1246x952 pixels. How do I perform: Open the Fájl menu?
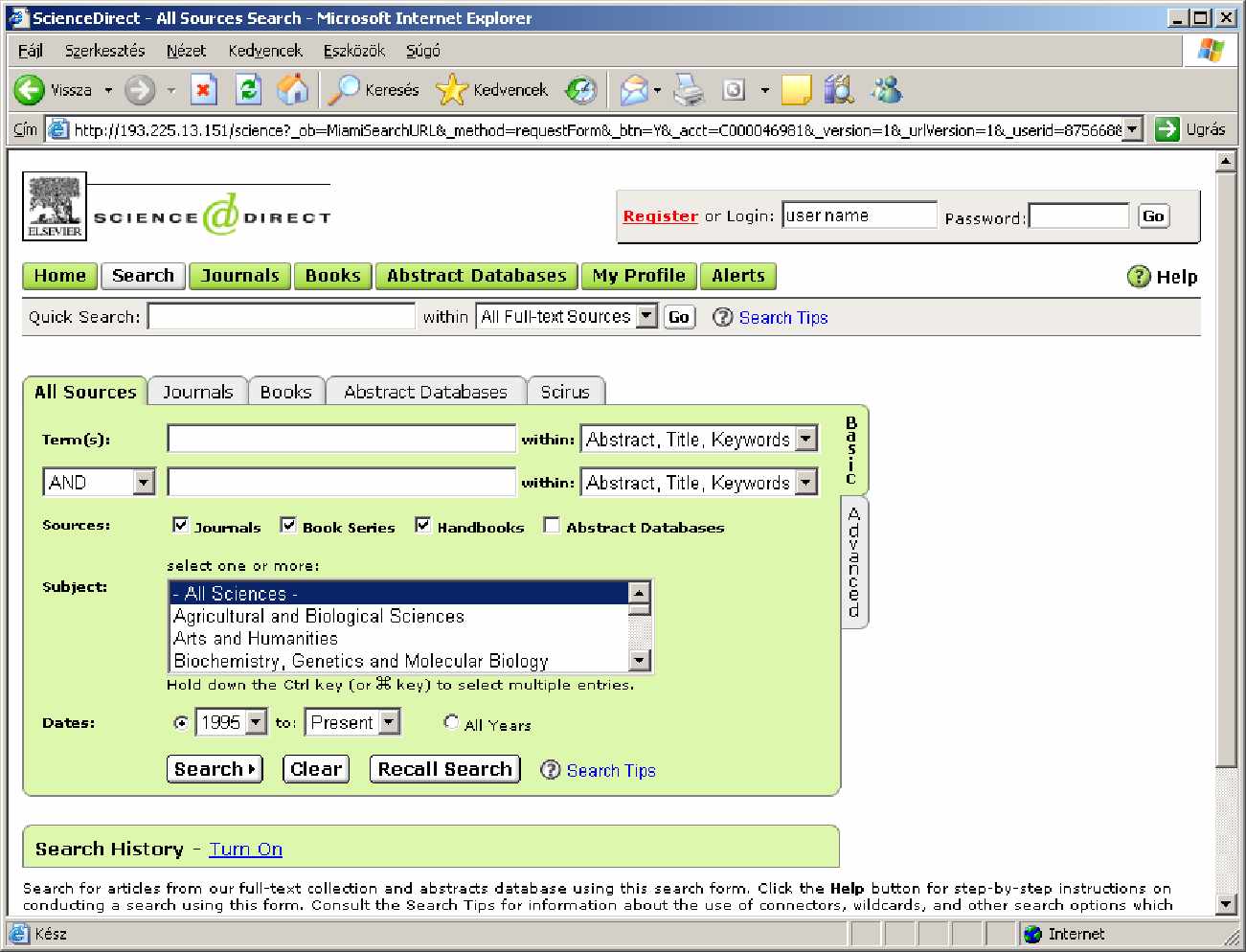click(x=31, y=51)
